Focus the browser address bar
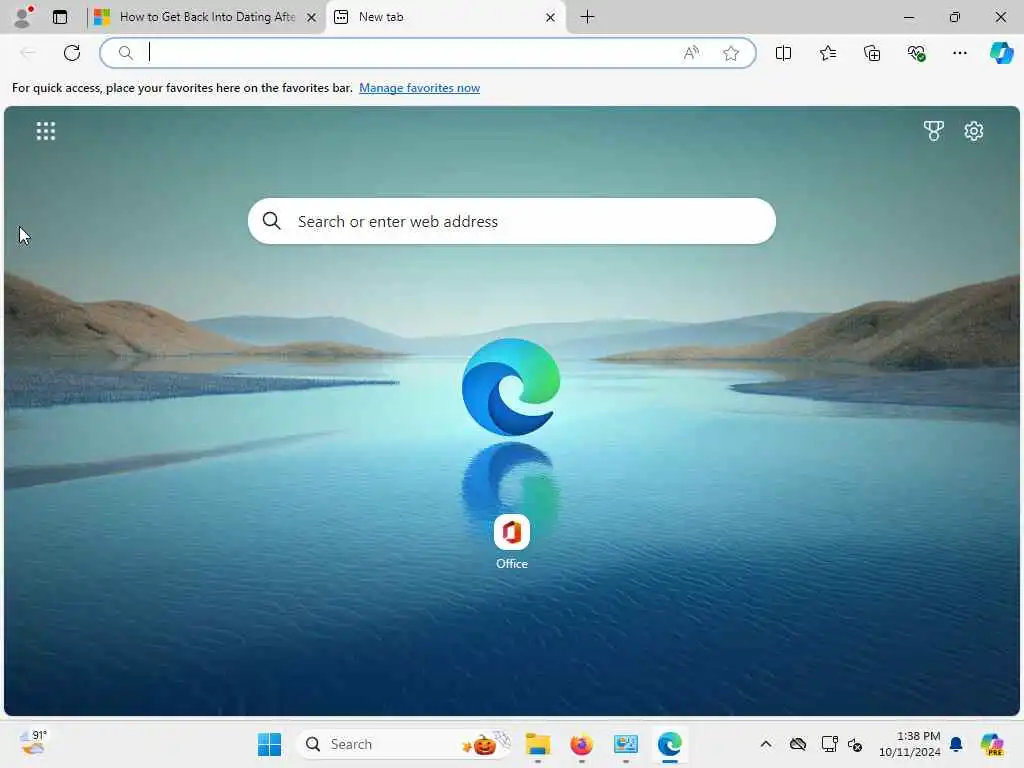 pyautogui.click(x=428, y=53)
